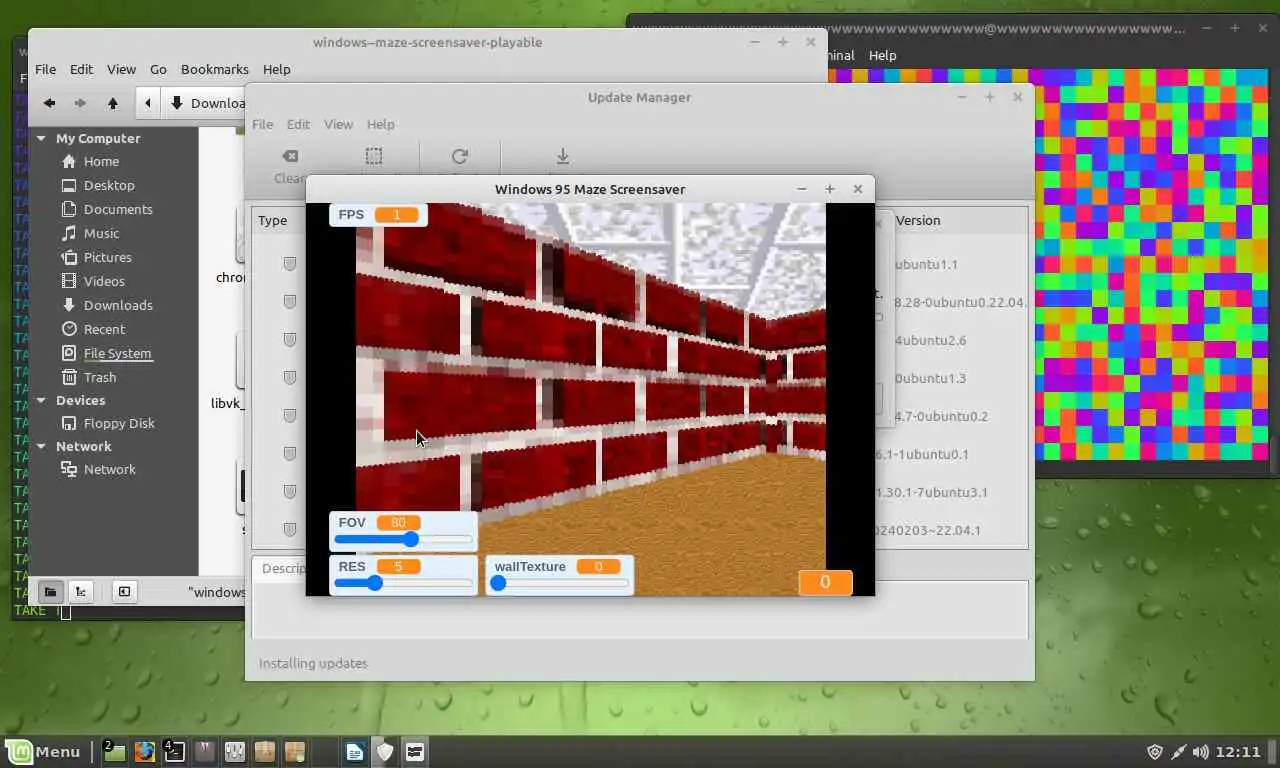Open Recent in the sidebar
Screen dimensions: 1280x768
(x=104, y=329)
